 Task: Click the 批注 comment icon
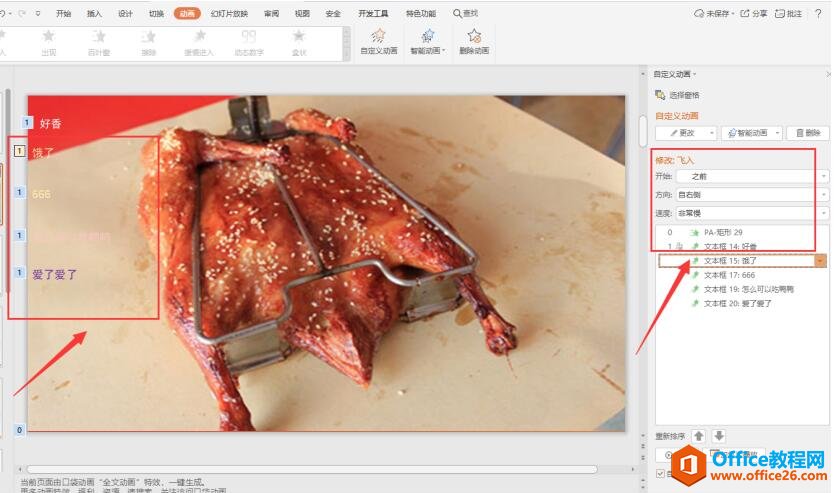(x=789, y=14)
